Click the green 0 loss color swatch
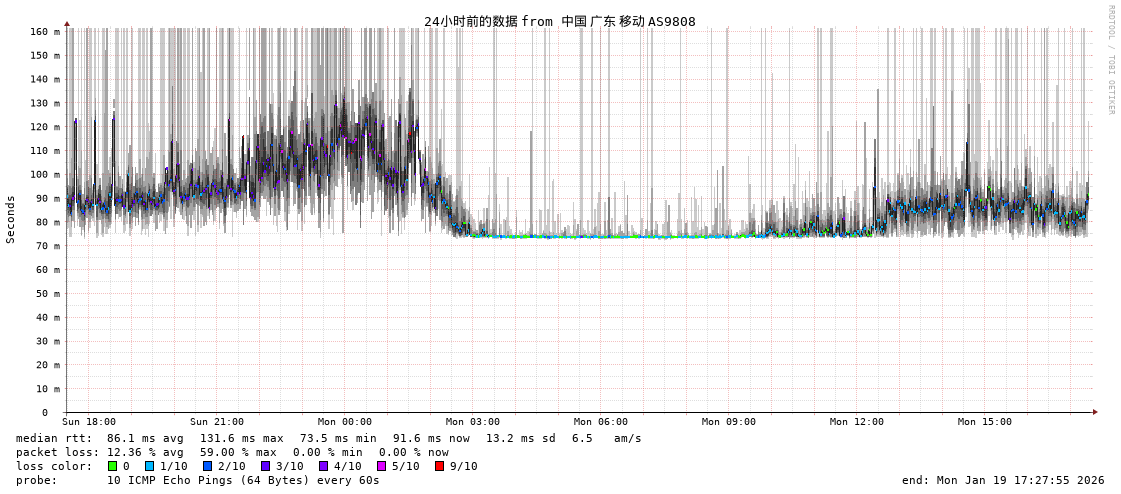Image resolution: width=1121 pixels, height=494 pixels. [x=113, y=466]
